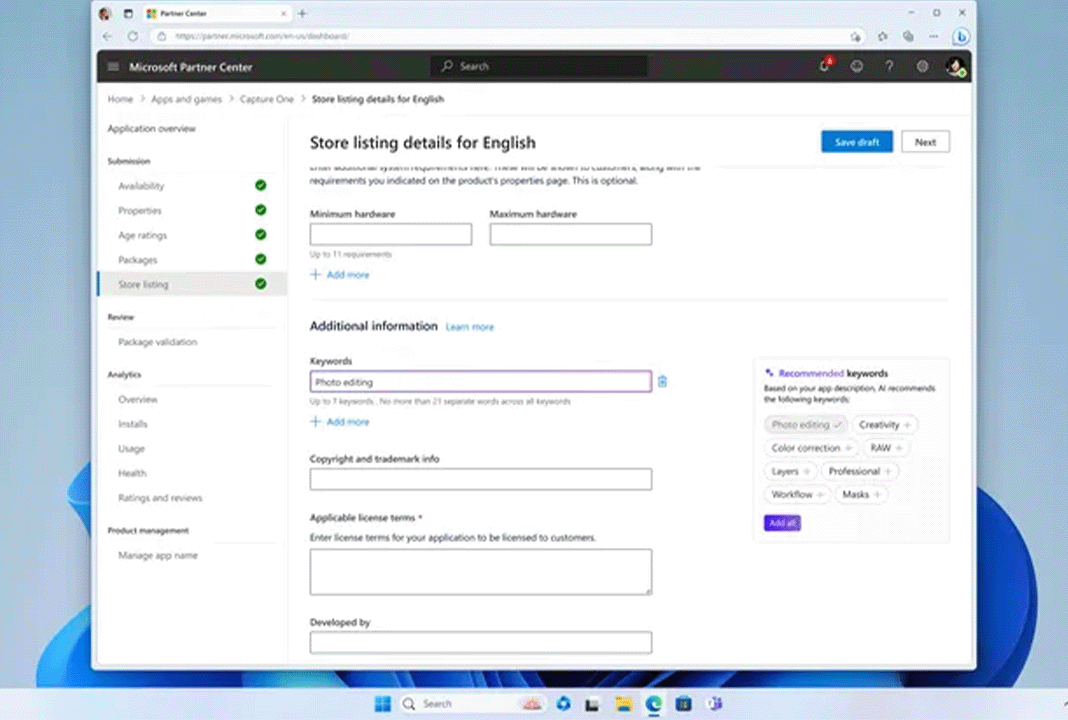Open a new browser tab
Image resolution: width=1068 pixels, height=720 pixels.
point(302,14)
